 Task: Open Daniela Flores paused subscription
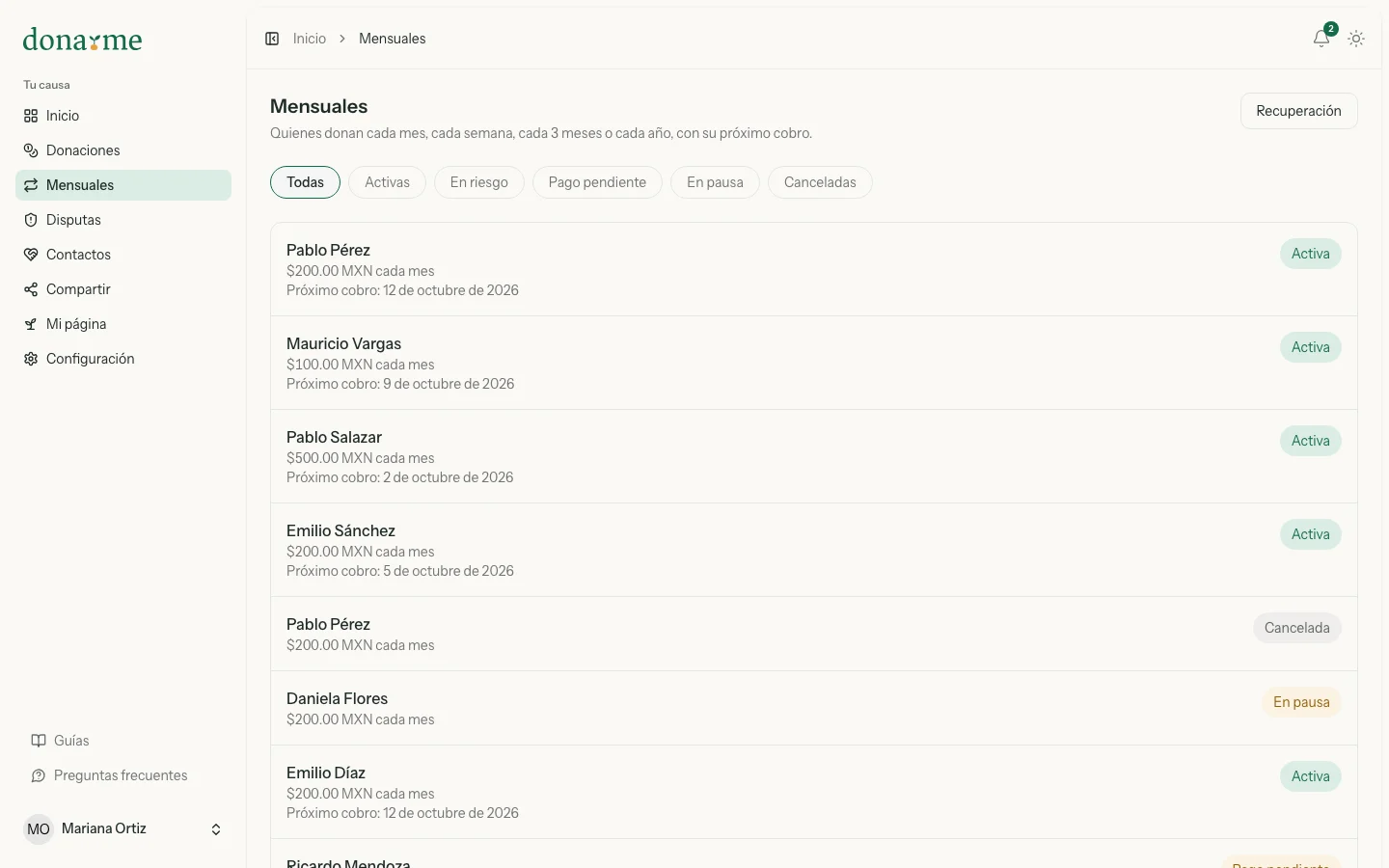coord(814,708)
